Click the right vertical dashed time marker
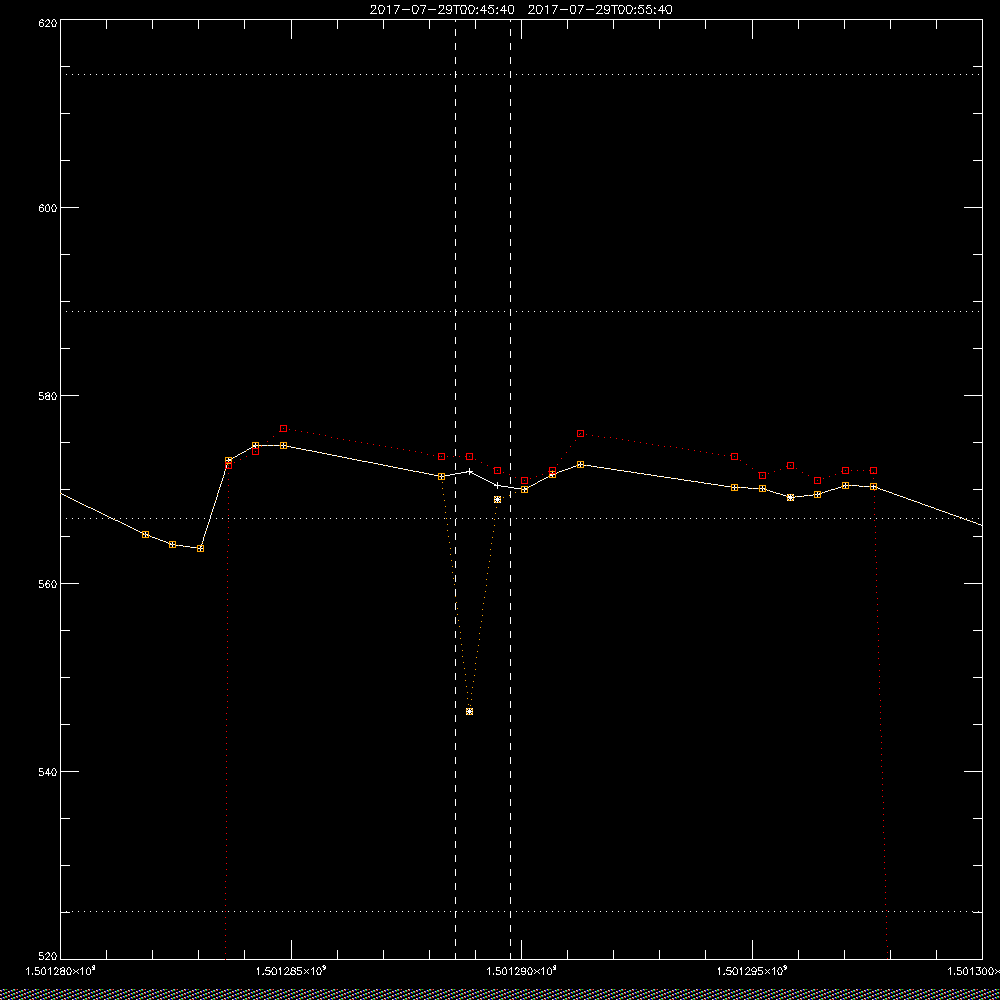 510,489
